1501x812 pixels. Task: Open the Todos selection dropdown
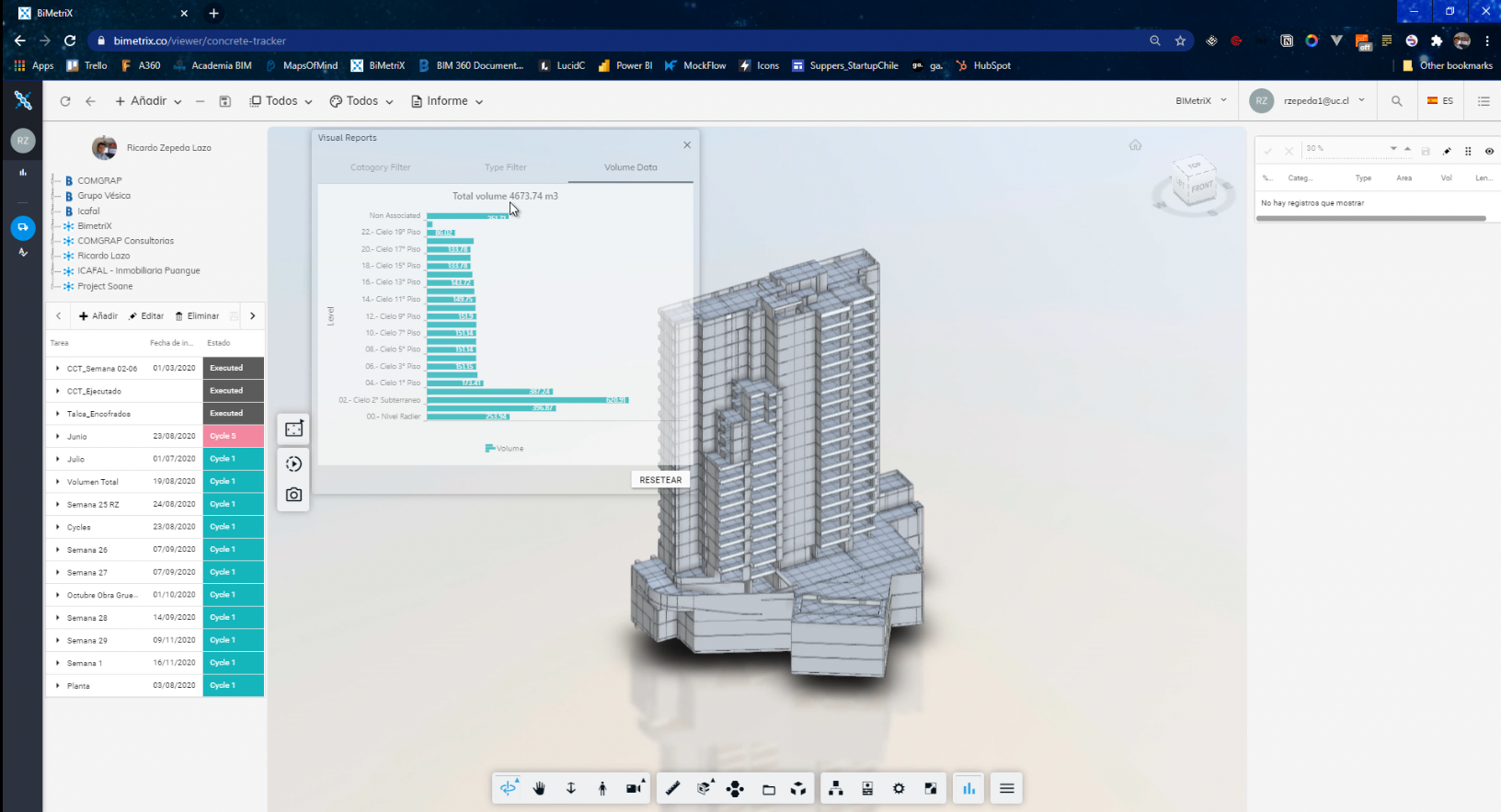click(281, 101)
